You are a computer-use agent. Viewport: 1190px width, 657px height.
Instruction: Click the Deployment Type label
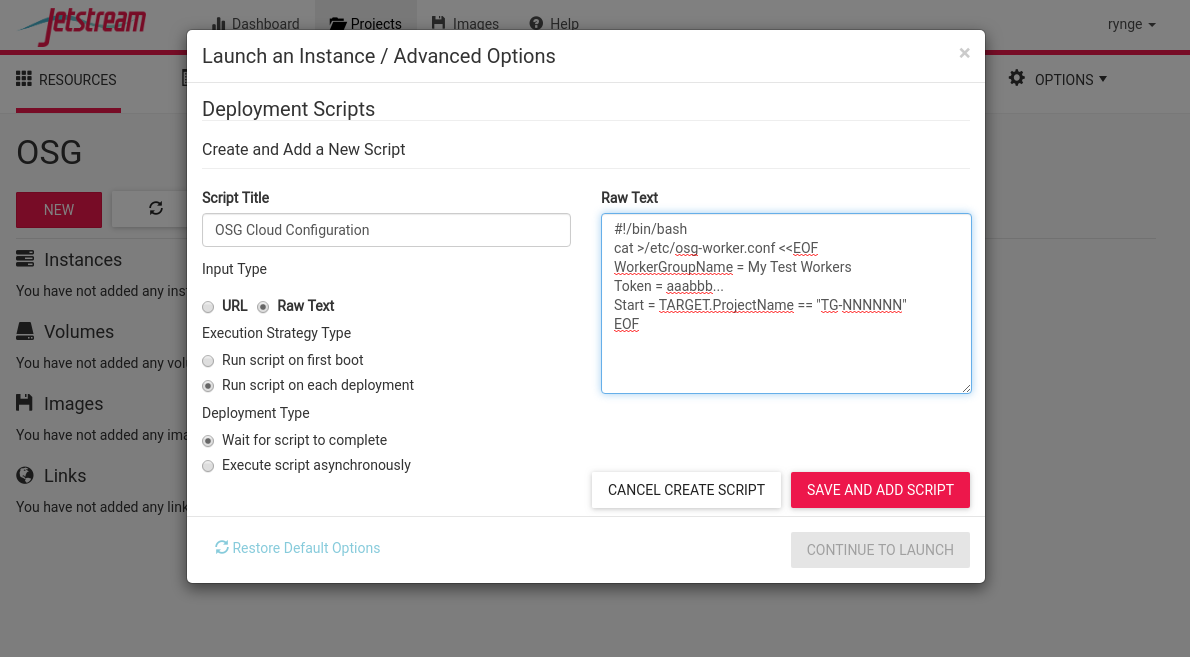coord(256,413)
